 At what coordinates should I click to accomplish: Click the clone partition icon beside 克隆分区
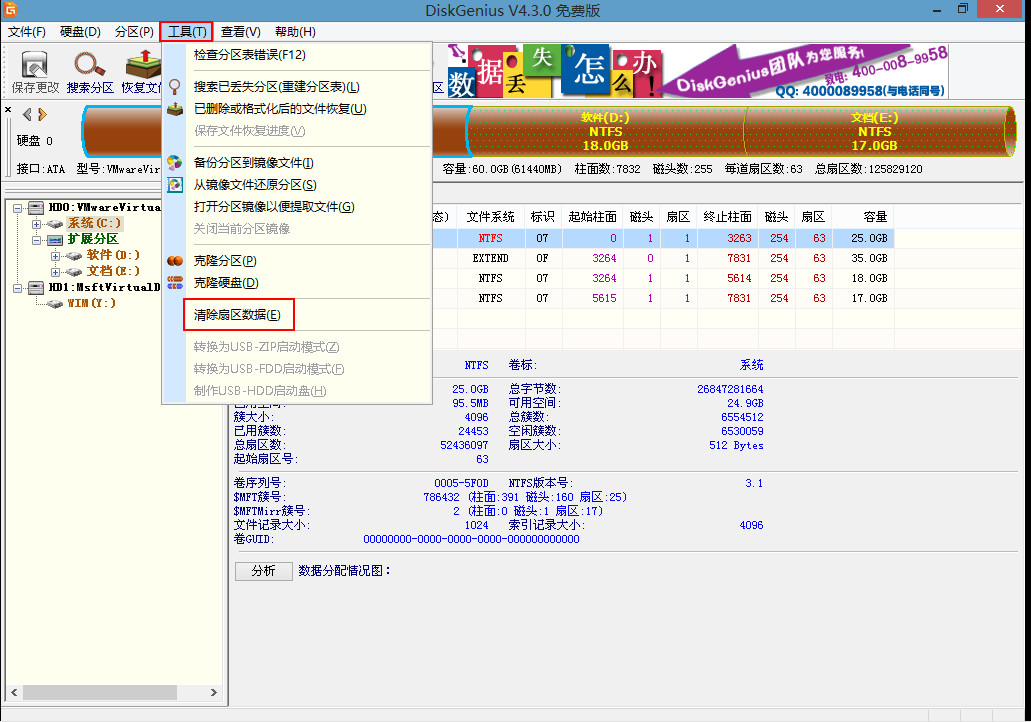click(175, 260)
